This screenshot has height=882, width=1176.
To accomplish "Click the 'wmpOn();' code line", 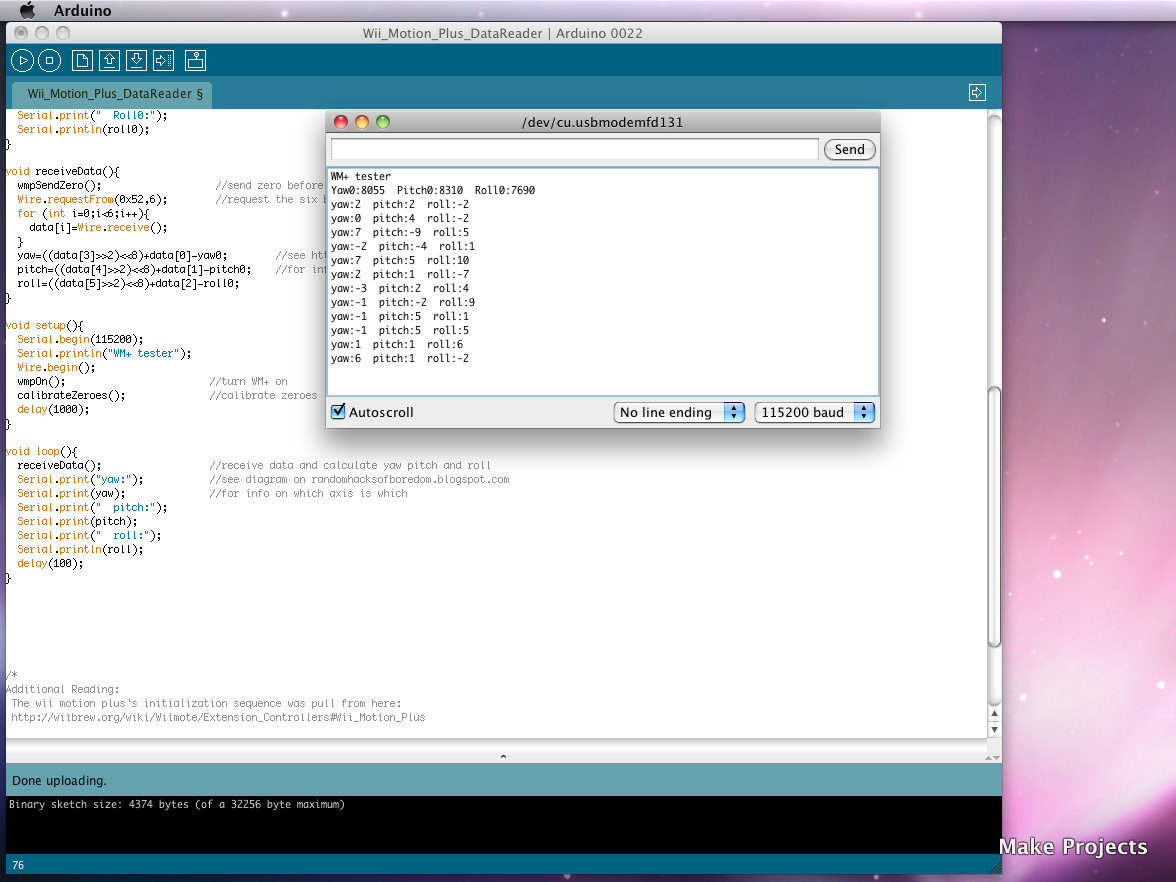I will pos(41,381).
